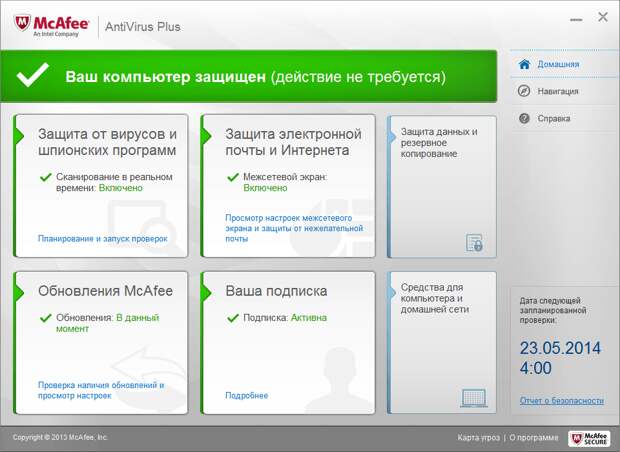Click the large white protected checkmark

(33, 75)
